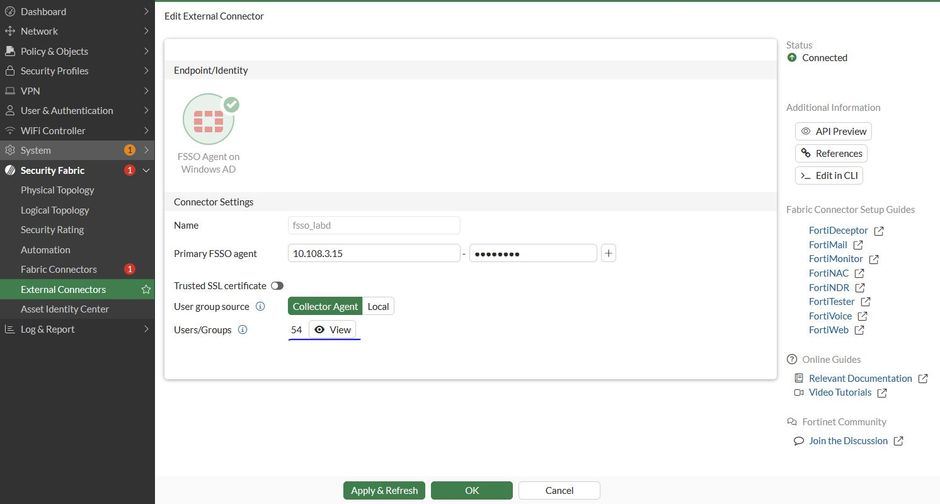940x504 pixels.
Task: Open FortiNAC setup guide link
Action: point(828,273)
